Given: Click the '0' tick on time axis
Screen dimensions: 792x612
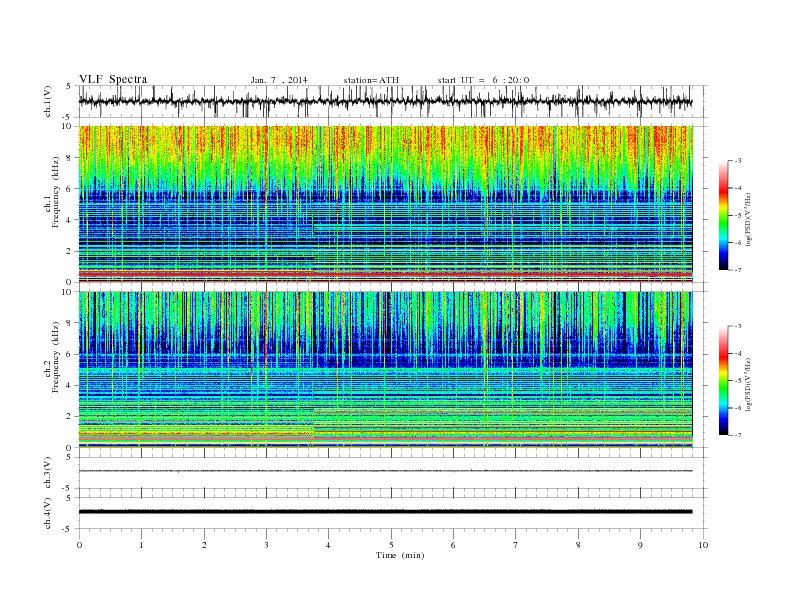Looking at the screenshot, I should [79, 545].
